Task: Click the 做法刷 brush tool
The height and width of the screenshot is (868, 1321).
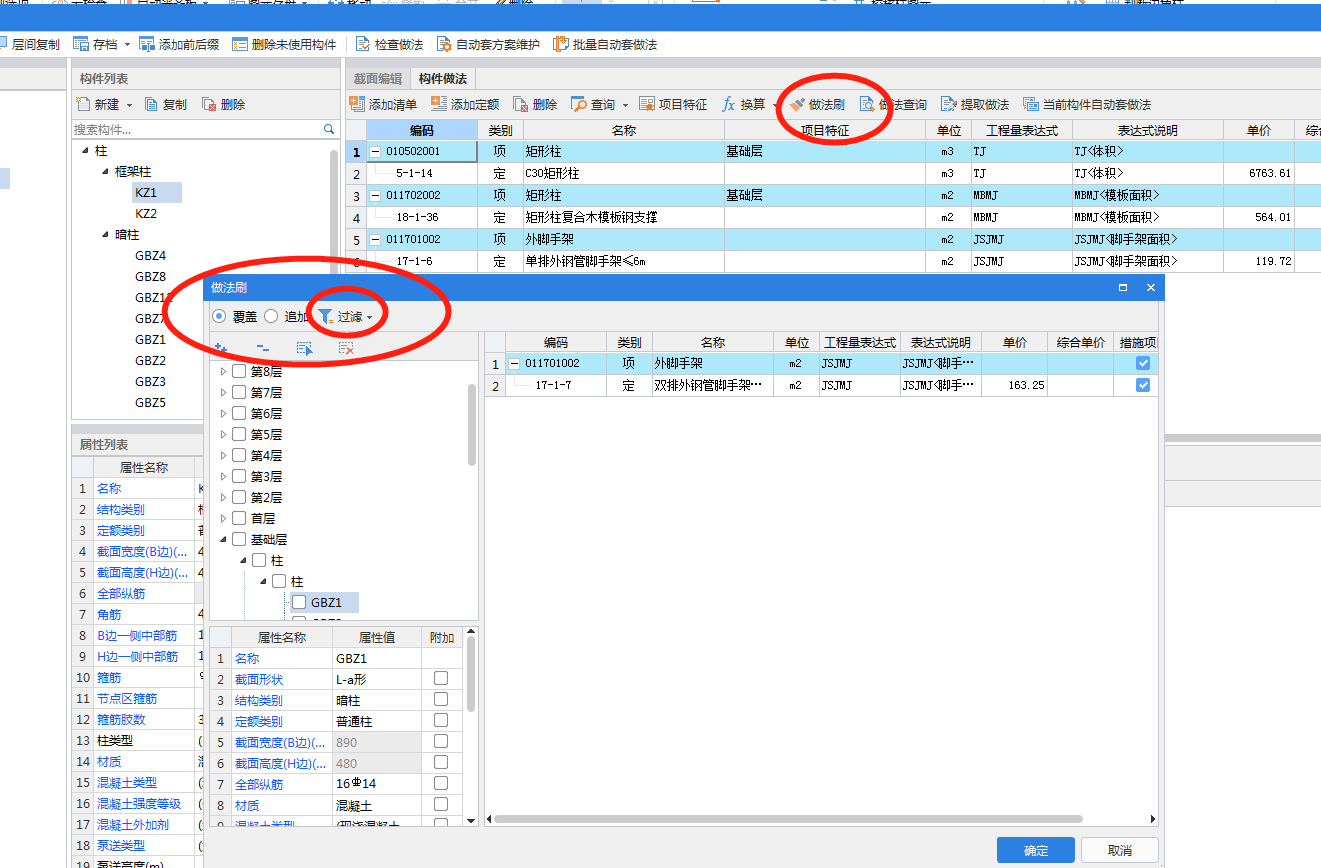Action: [817, 104]
